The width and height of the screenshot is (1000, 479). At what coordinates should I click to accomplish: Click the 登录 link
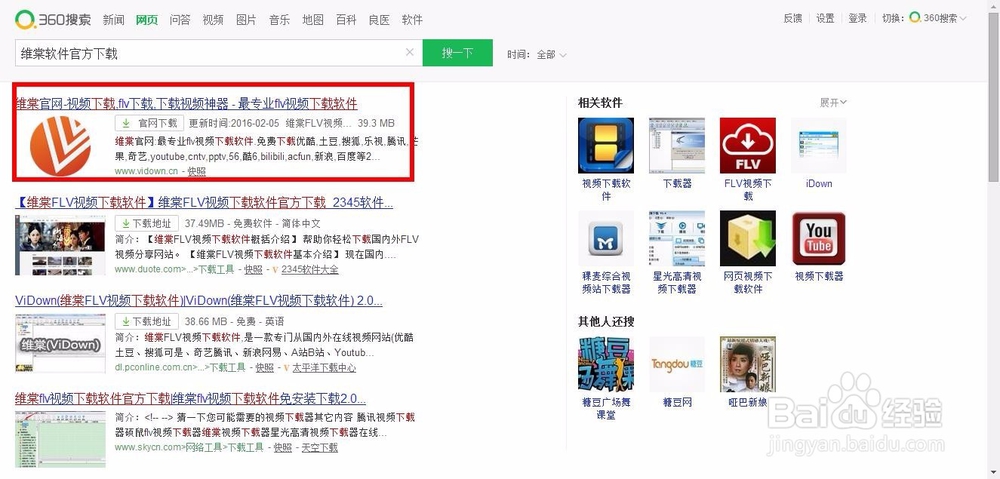[x=858, y=18]
